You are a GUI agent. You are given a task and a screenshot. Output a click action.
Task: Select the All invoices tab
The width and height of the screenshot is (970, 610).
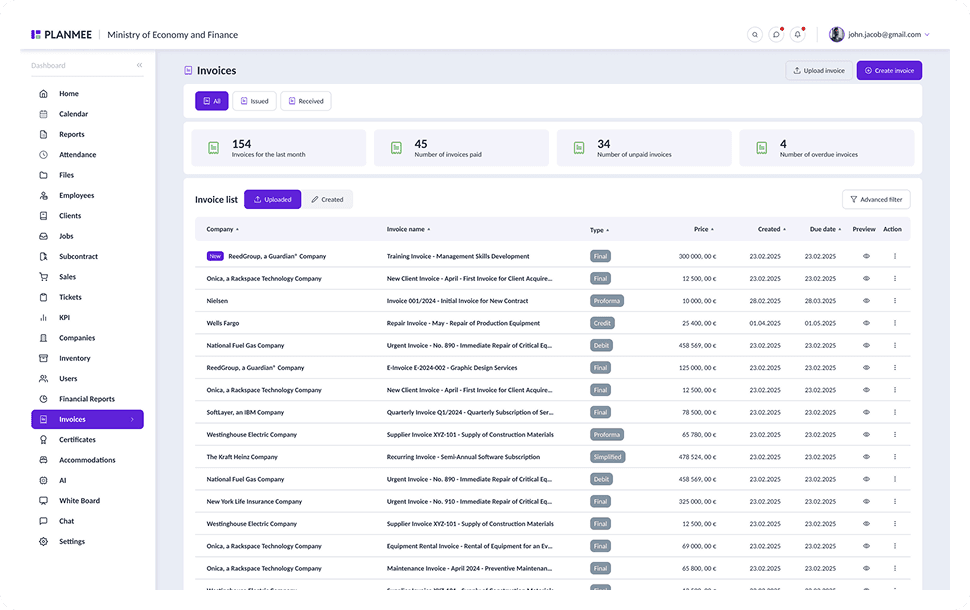click(x=212, y=101)
